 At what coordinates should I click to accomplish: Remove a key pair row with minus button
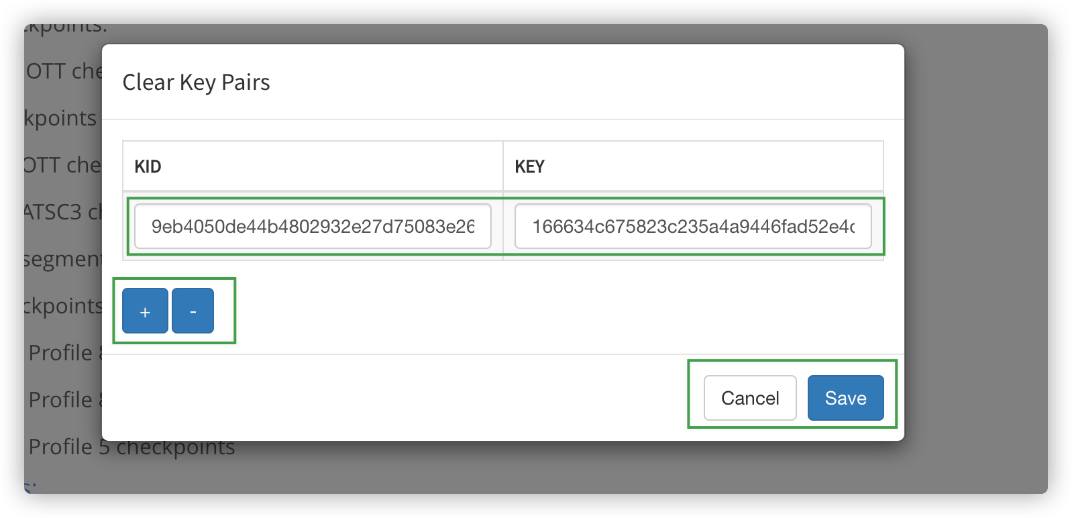(x=193, y=312)
